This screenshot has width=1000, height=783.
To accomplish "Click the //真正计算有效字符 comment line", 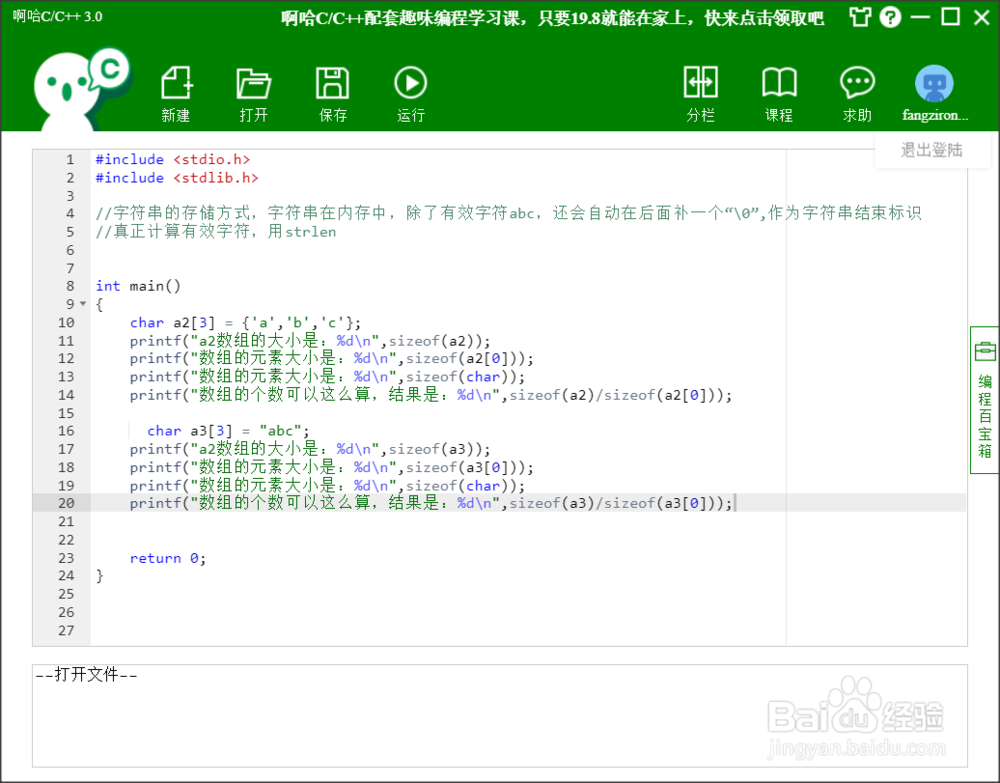I will tap(216, 231).
